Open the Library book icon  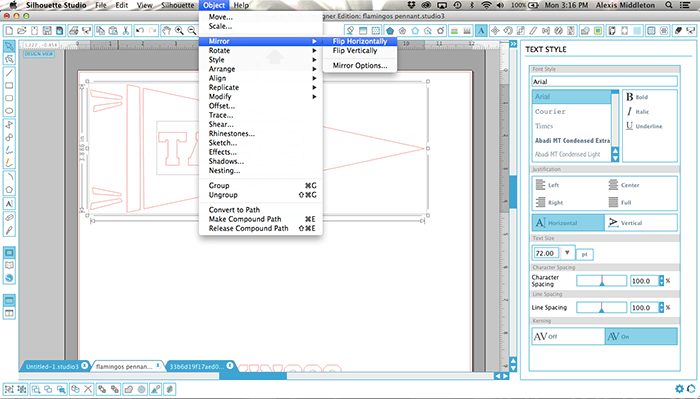coord(9,265)
